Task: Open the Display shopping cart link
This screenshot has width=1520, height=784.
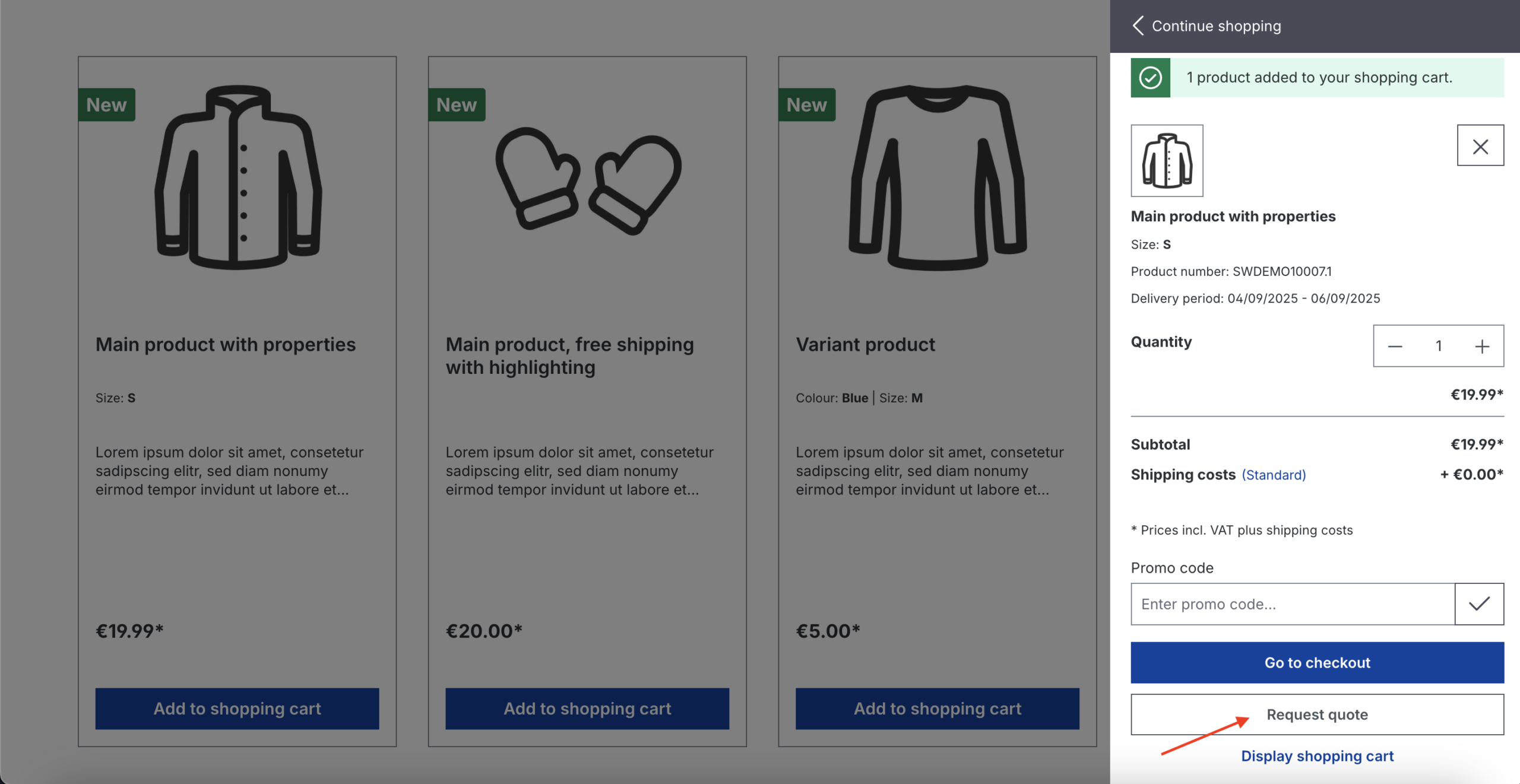Action: 1317,756
